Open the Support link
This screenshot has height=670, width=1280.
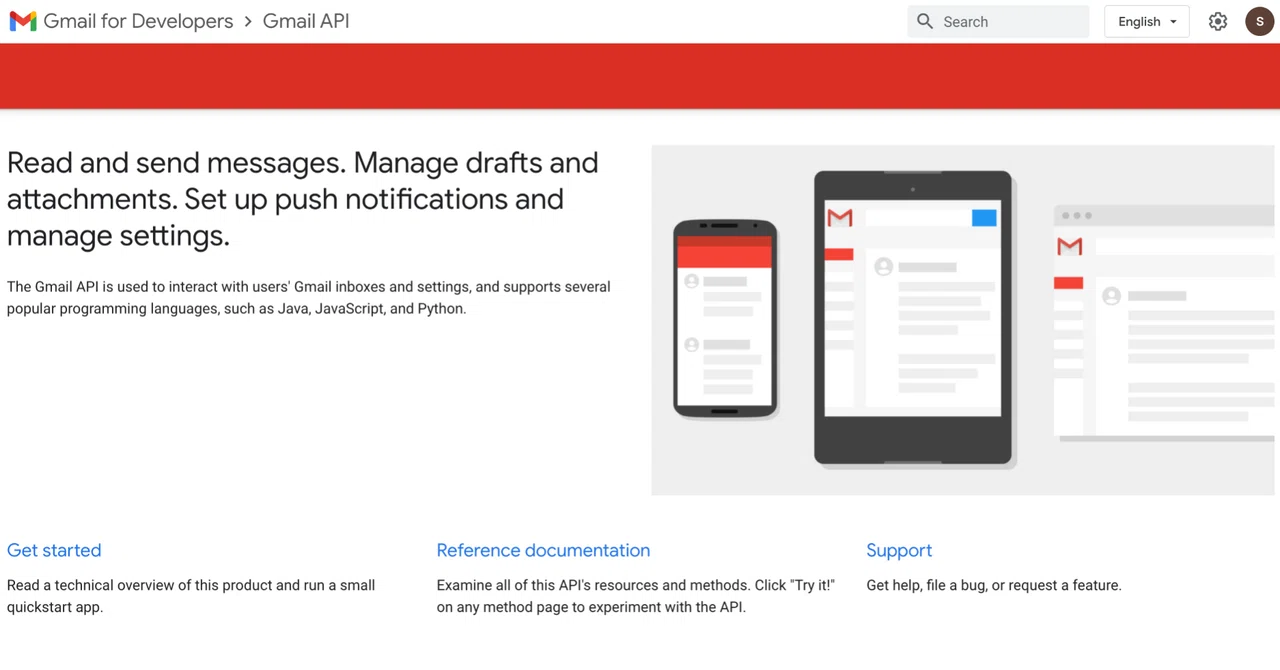tap(899, 550)
